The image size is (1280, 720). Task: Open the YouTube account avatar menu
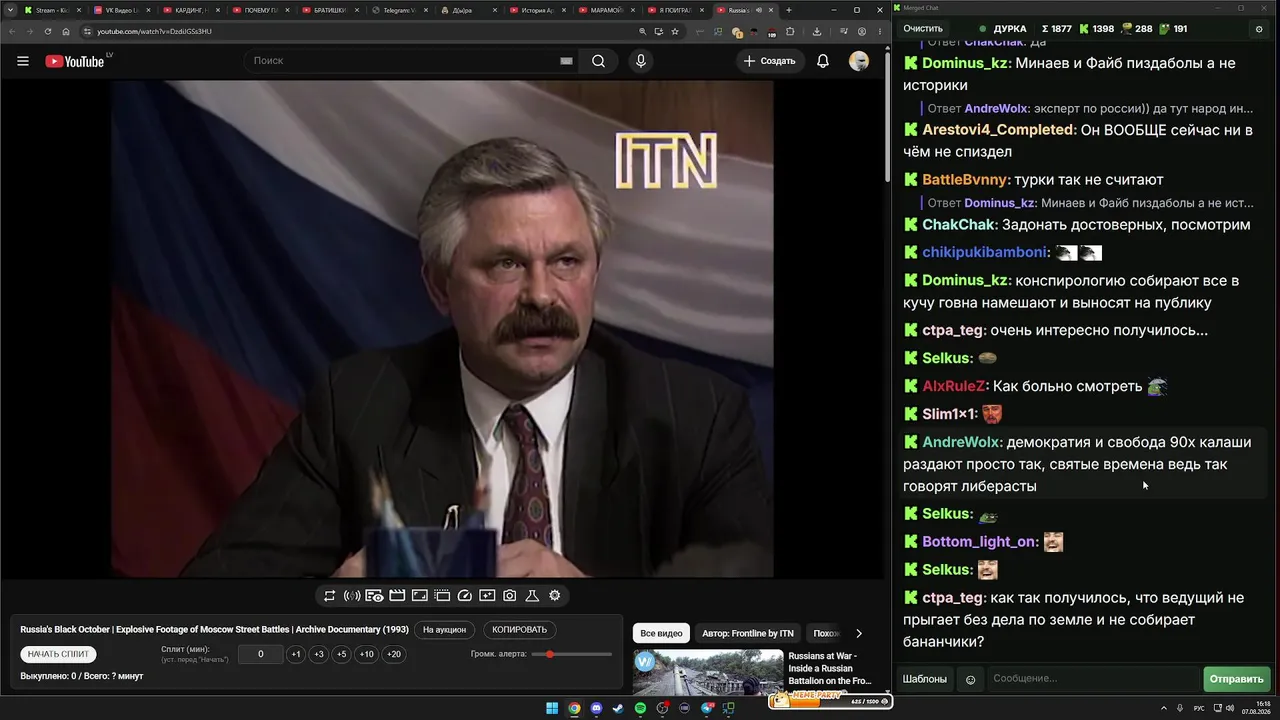click(859, 61)
